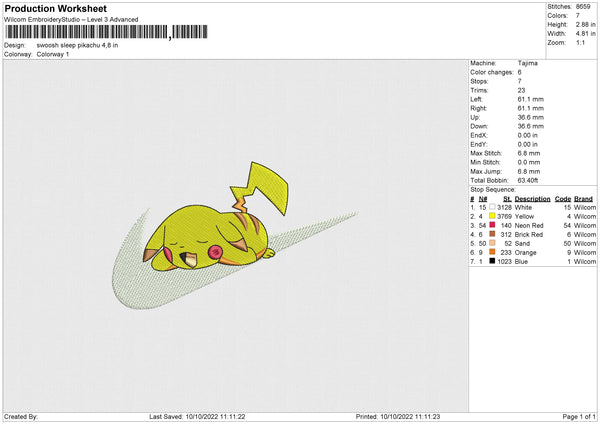Click the 'Stop Sequence:' heading
Screen dimensions: 600x424
coord(493,189)
